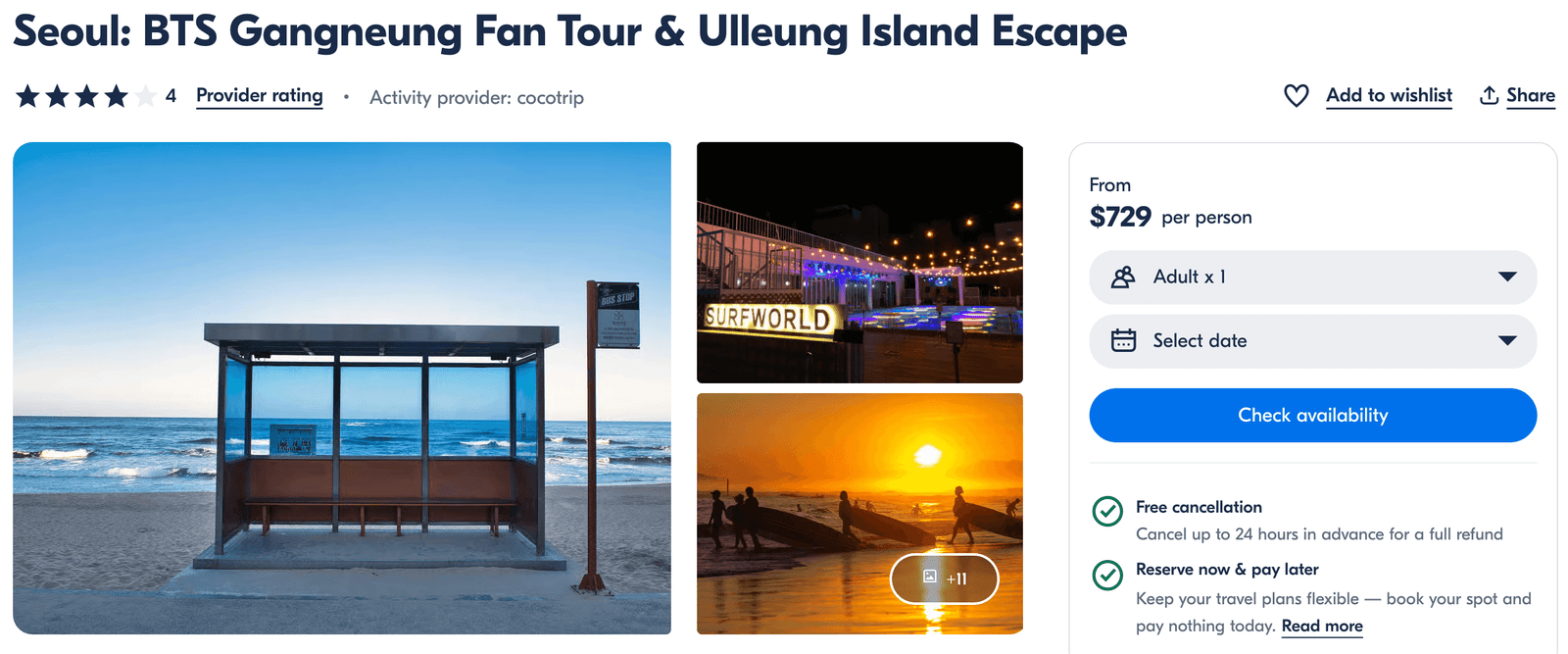Viewport: 1568px width, 654px height.
Task: Expand the Adult x 1 dropdown arrow
Action: pyautogui.click(x=1507, y=277)
